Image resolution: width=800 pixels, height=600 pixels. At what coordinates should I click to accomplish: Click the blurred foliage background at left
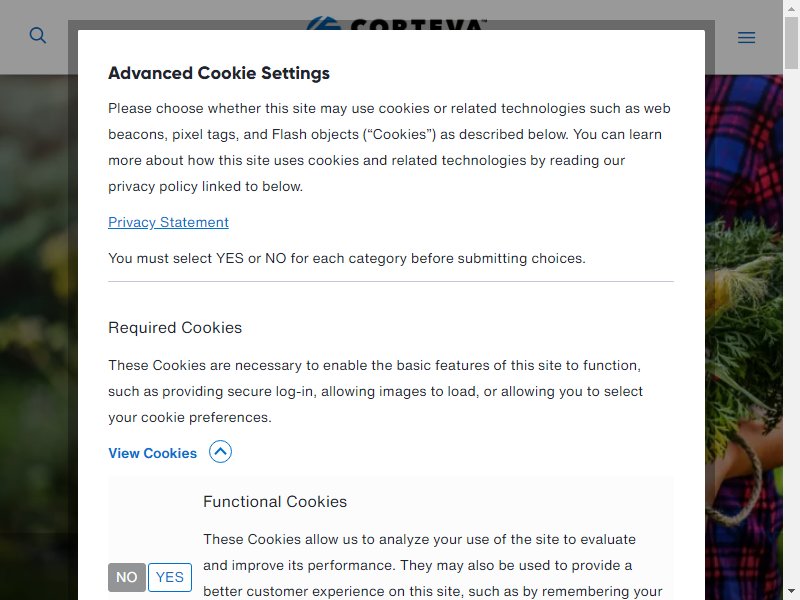[39, 306]
